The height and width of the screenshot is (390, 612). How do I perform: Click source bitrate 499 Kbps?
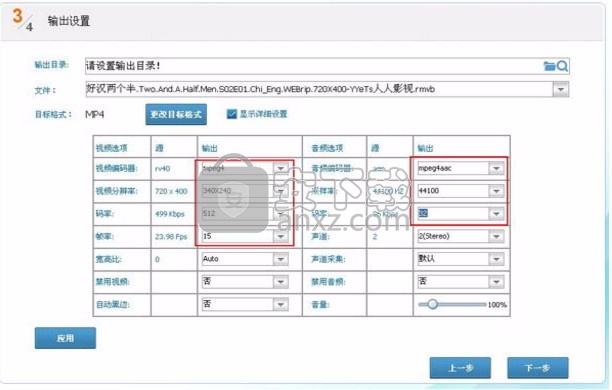coord(169,214)
